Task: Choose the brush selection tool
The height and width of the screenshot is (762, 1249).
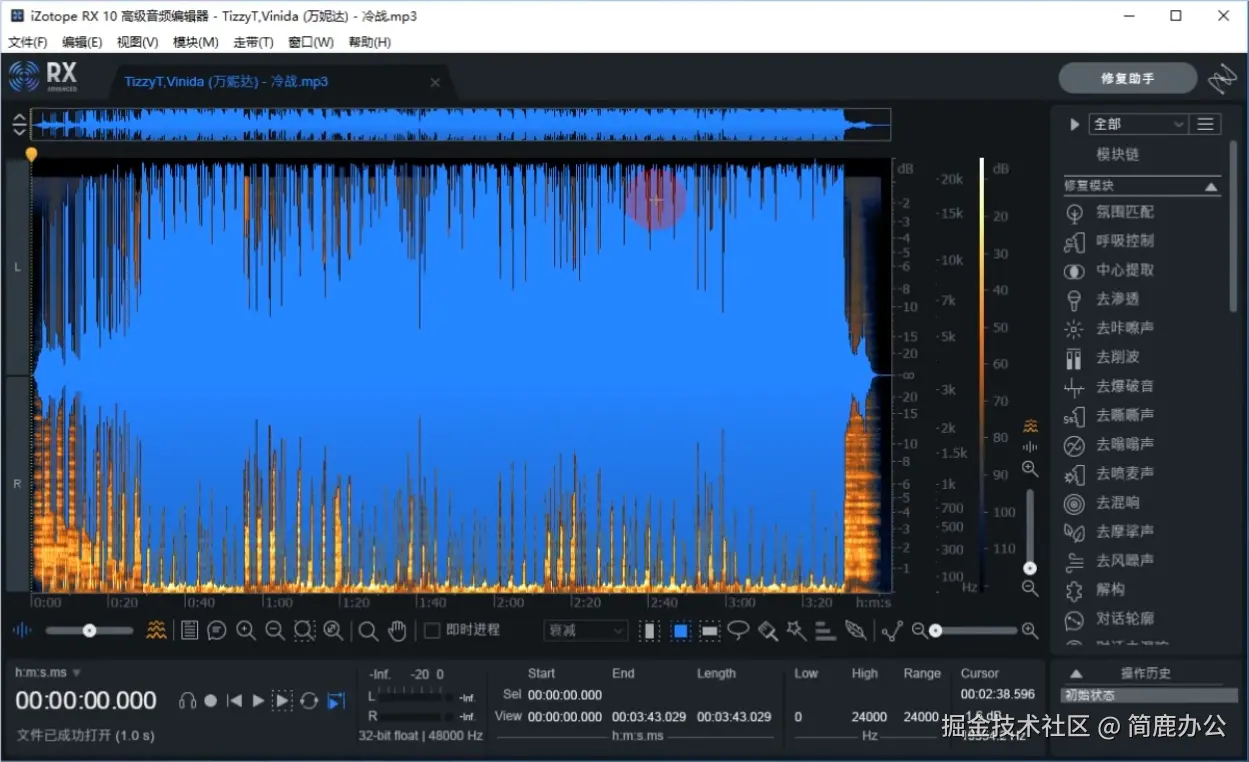Action: click(x=767, y=631)
